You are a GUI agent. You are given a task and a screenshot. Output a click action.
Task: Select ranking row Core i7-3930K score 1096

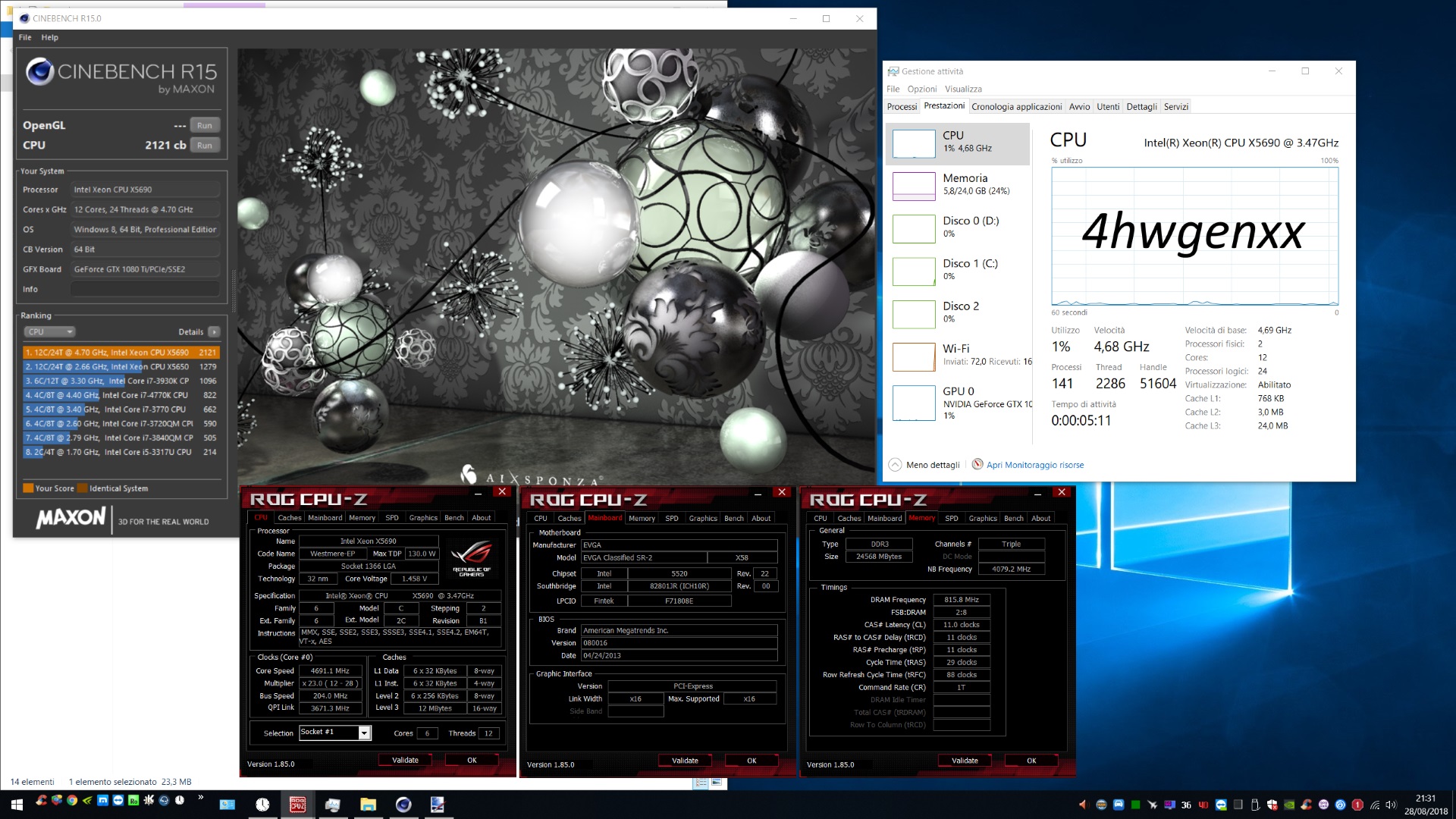click(121, 381)
